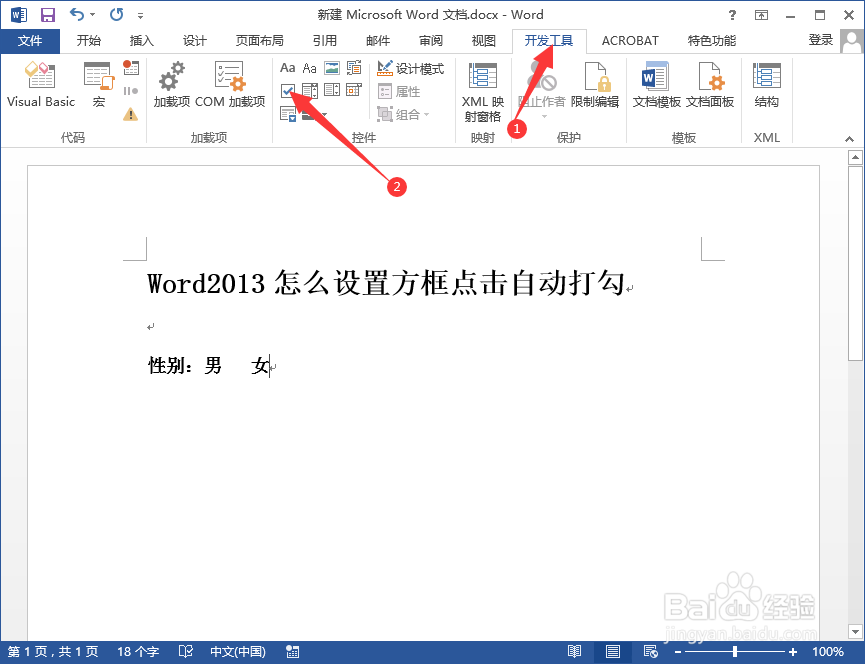The image size is (865, 664).
Task: Insert a Drop-Down List content control
Action: click(332, 90)
